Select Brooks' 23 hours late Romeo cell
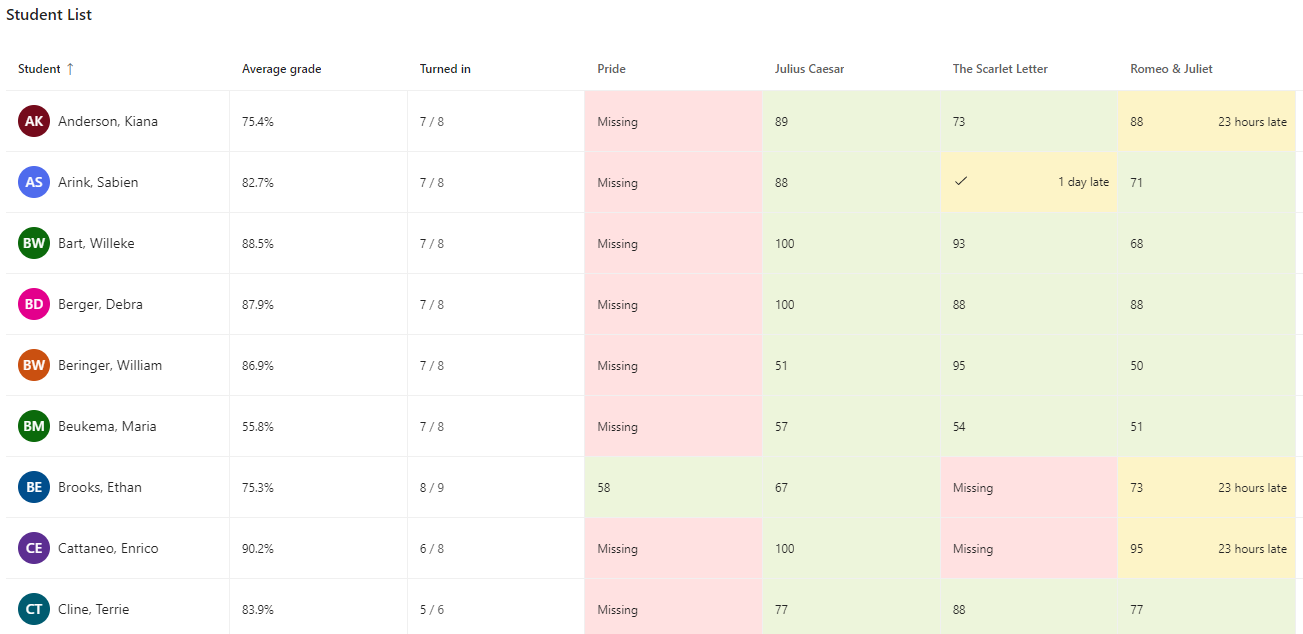The width and height of the screenshot is (1303, 634). coord(1205,486)
